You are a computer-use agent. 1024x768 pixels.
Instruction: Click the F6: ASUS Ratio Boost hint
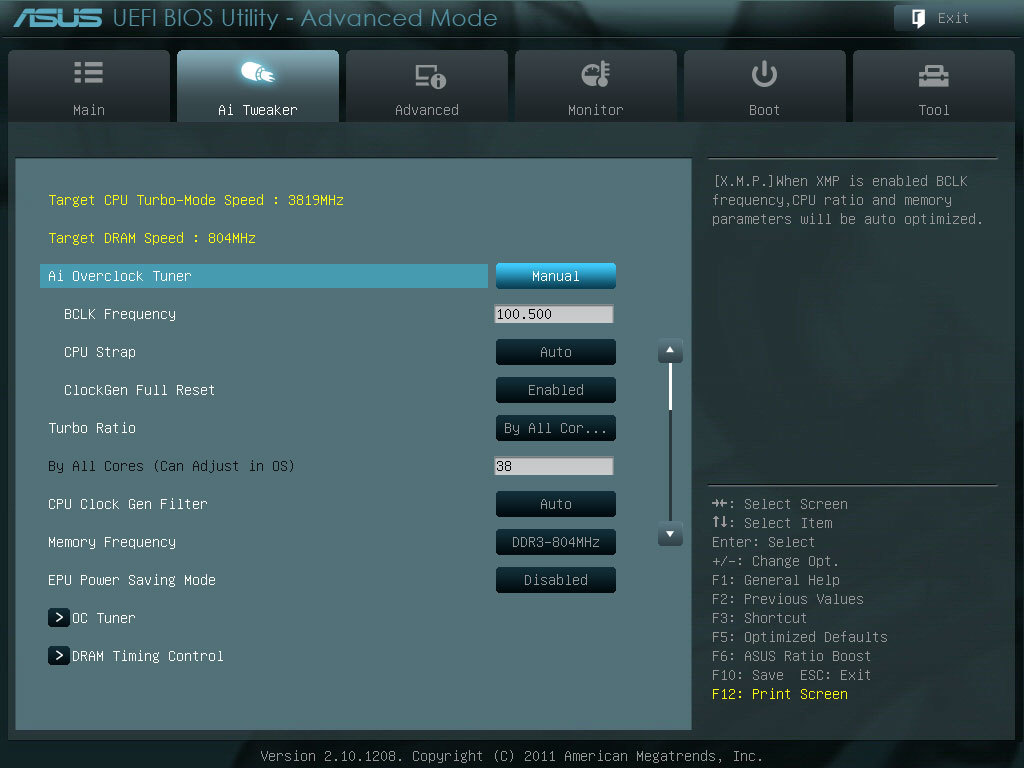[792, 656]
